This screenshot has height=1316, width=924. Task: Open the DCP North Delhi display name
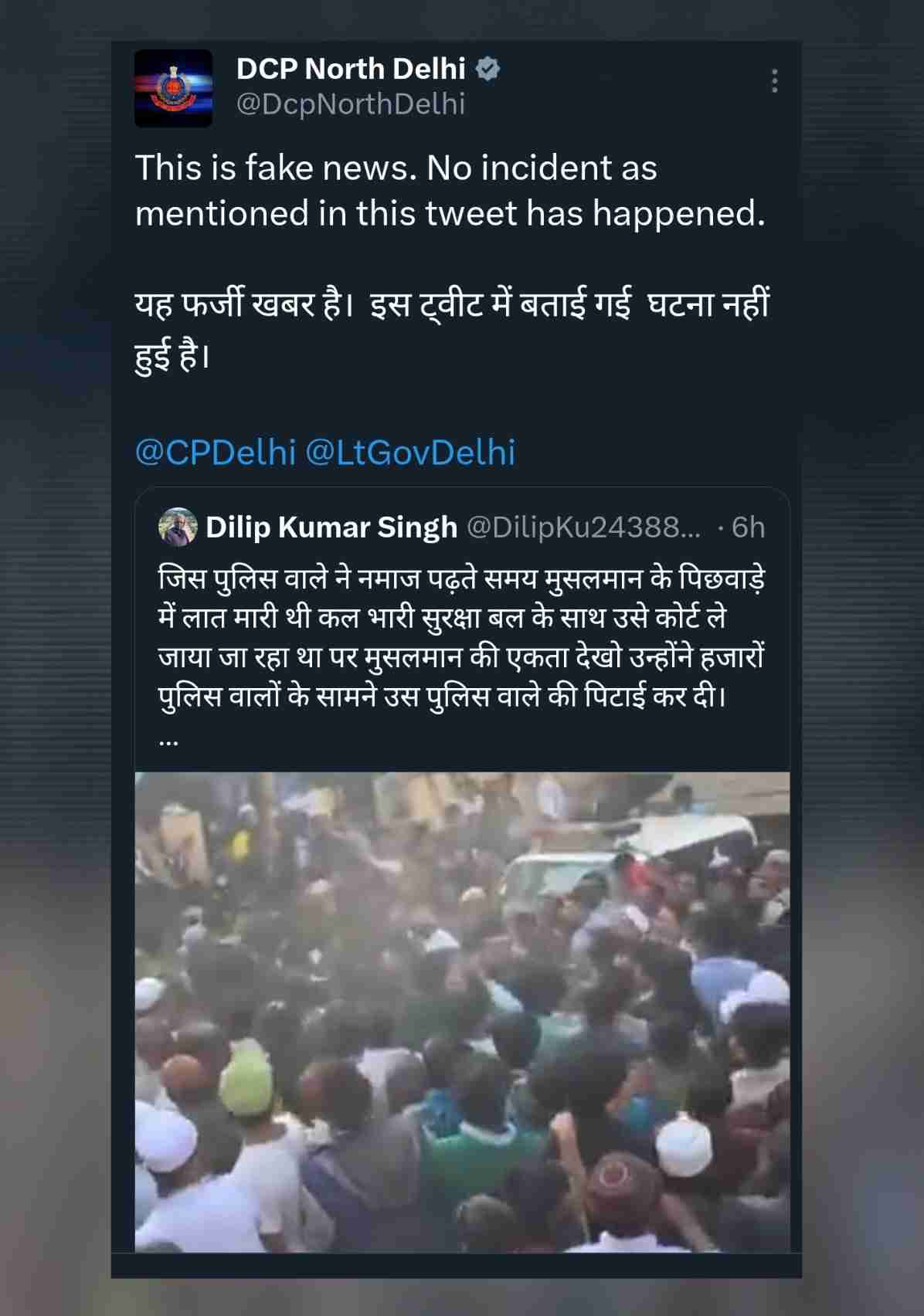351,70
